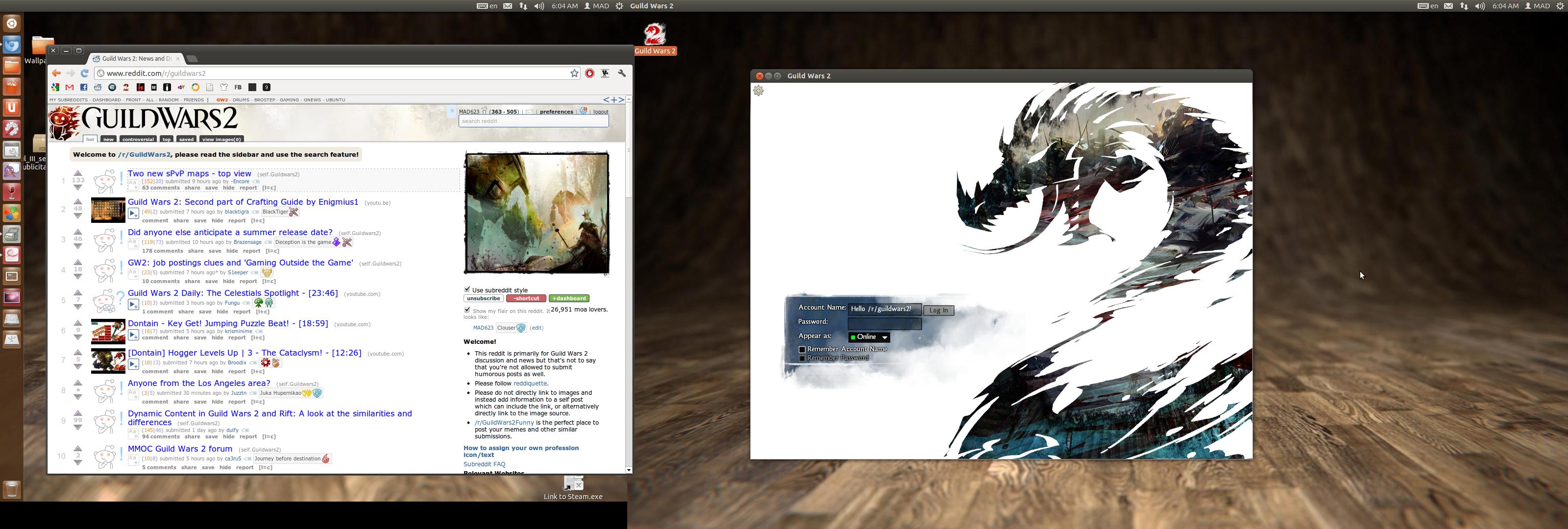Switch to the new tab on subreddit
Viewport: 1568px width, 529px height.
pos(108,140)
